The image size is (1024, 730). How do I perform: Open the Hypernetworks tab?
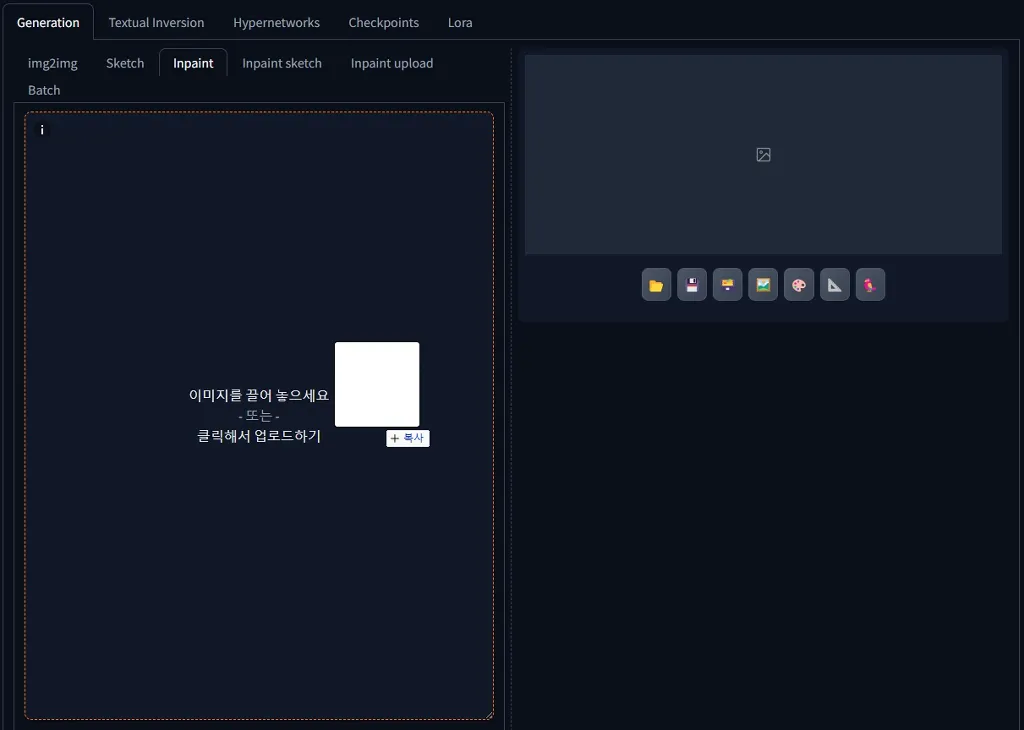click(x=276, y=22)
